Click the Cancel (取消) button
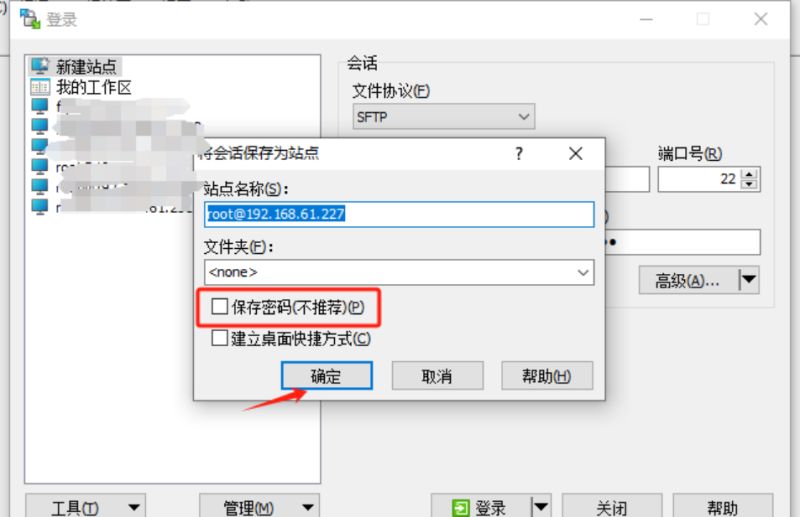800x517 pixels. click(437, 376)
